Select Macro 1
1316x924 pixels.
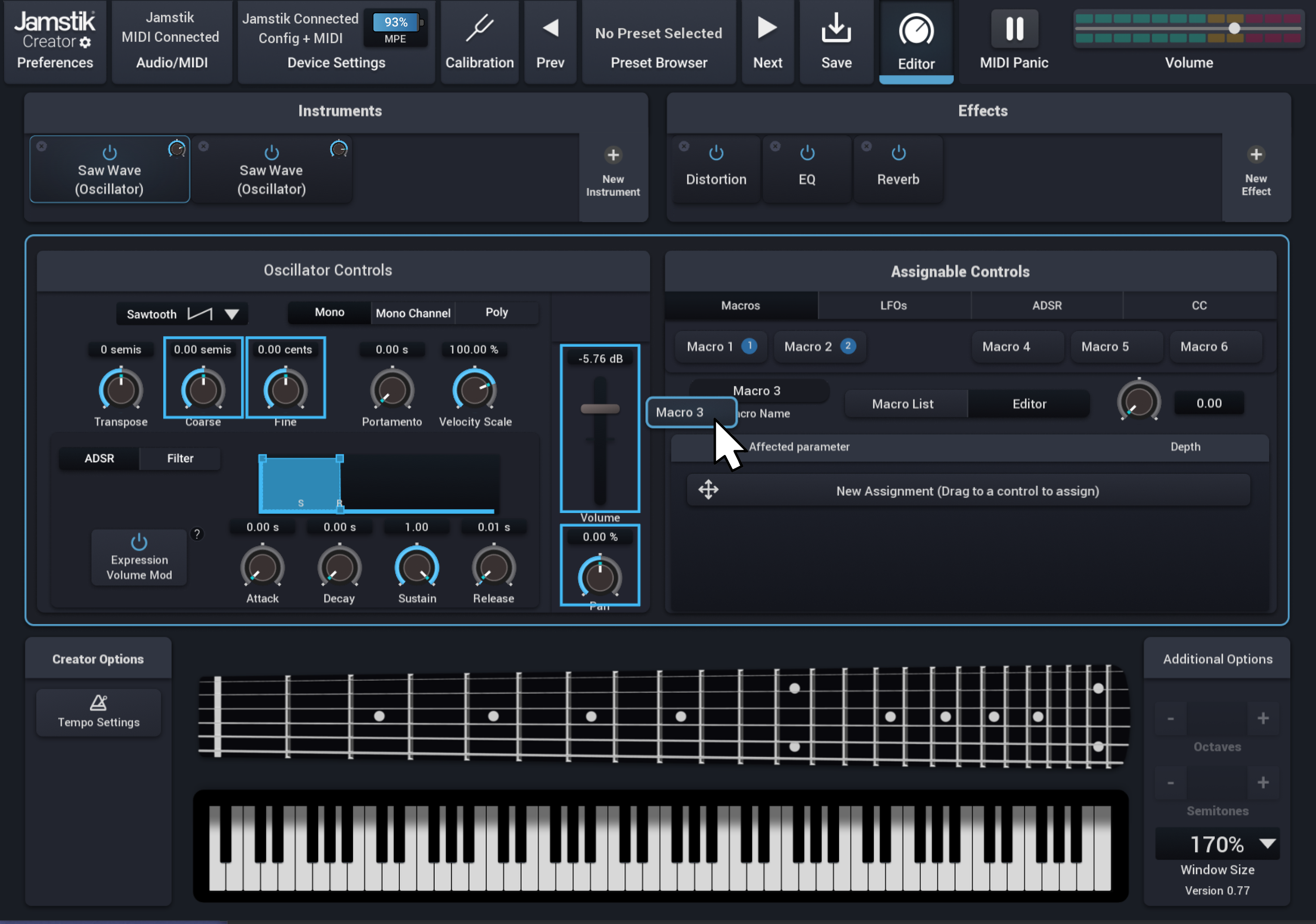[721, 347]
